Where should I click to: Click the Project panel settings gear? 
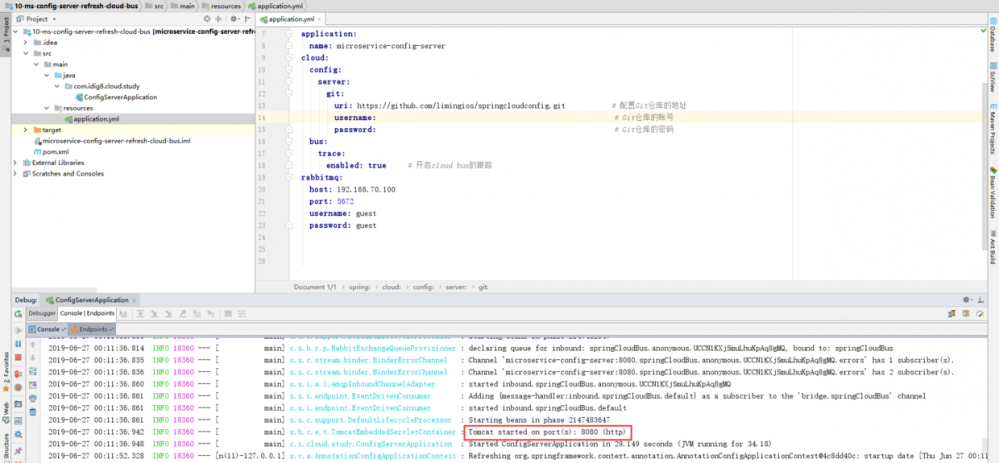(x=234, y=19)
